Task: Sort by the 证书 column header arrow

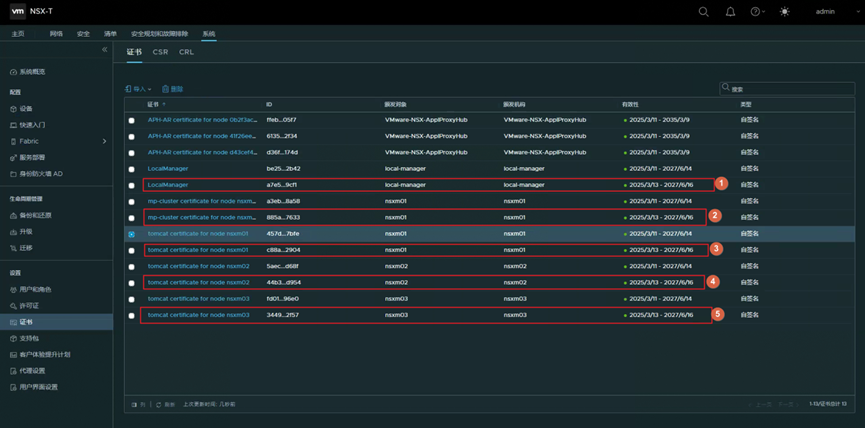Action: point(164,104)
